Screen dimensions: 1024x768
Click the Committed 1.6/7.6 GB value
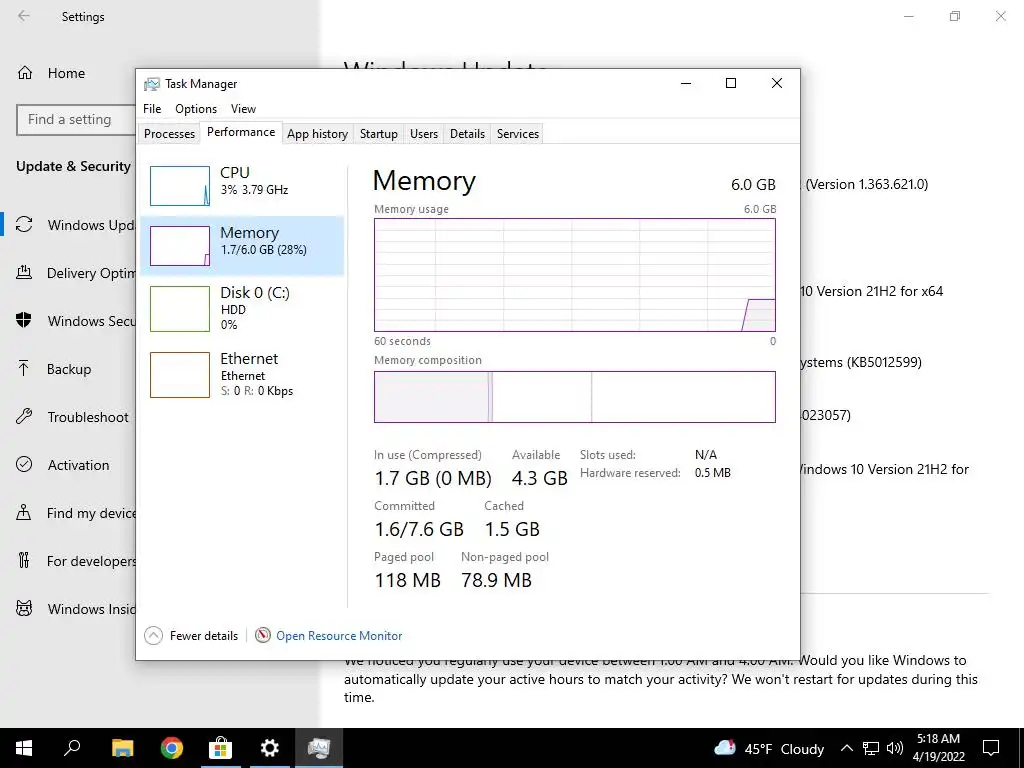pos(419,529)
